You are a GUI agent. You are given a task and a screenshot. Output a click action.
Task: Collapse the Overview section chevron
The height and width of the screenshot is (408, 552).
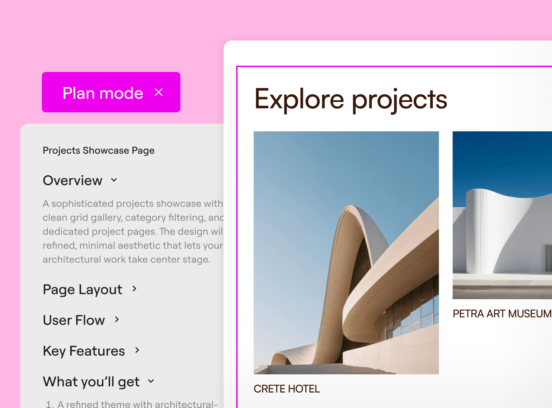click(x=114, y=180)
